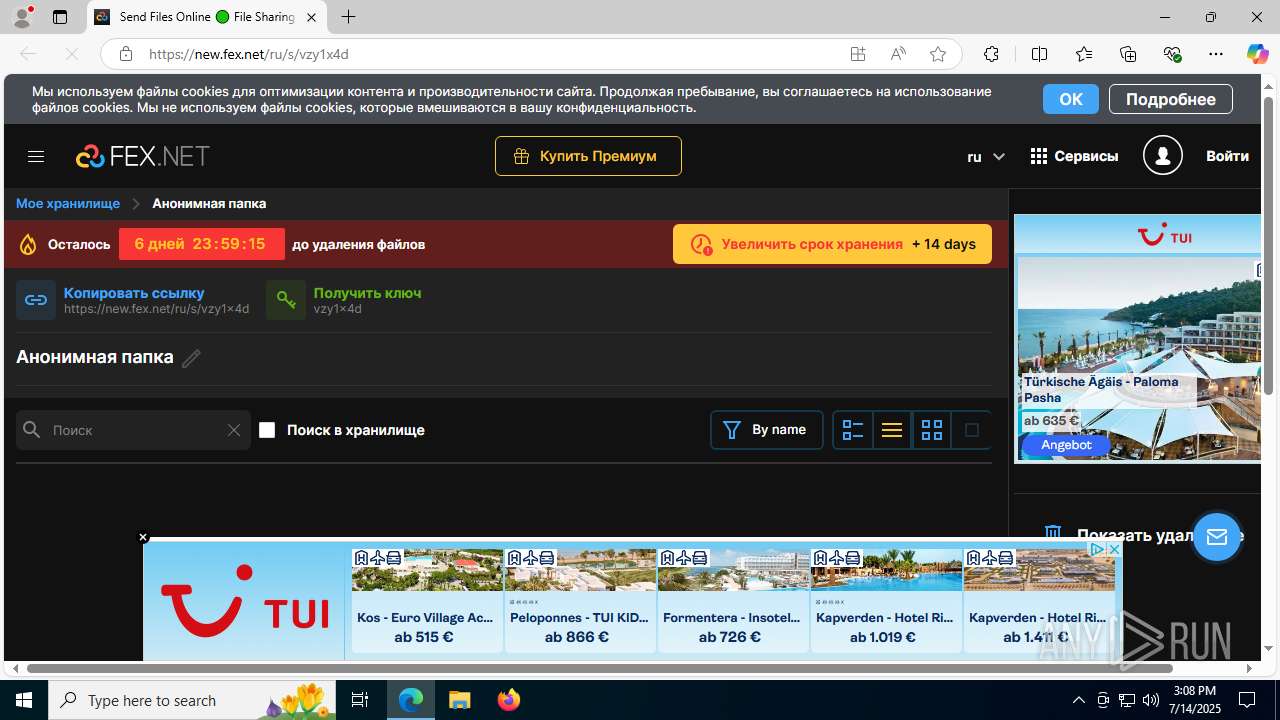Open Task View on taskbar
The width and height of the screenshot is (1280, 720).
click(360, 700)
